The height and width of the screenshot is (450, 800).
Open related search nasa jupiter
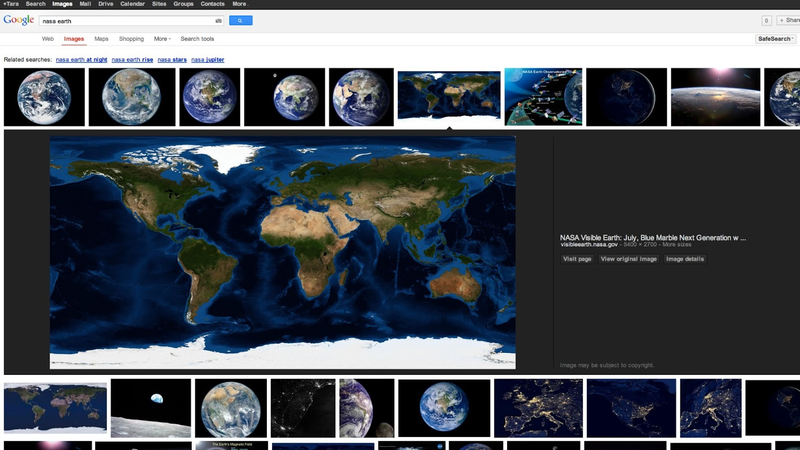point(208,60)
